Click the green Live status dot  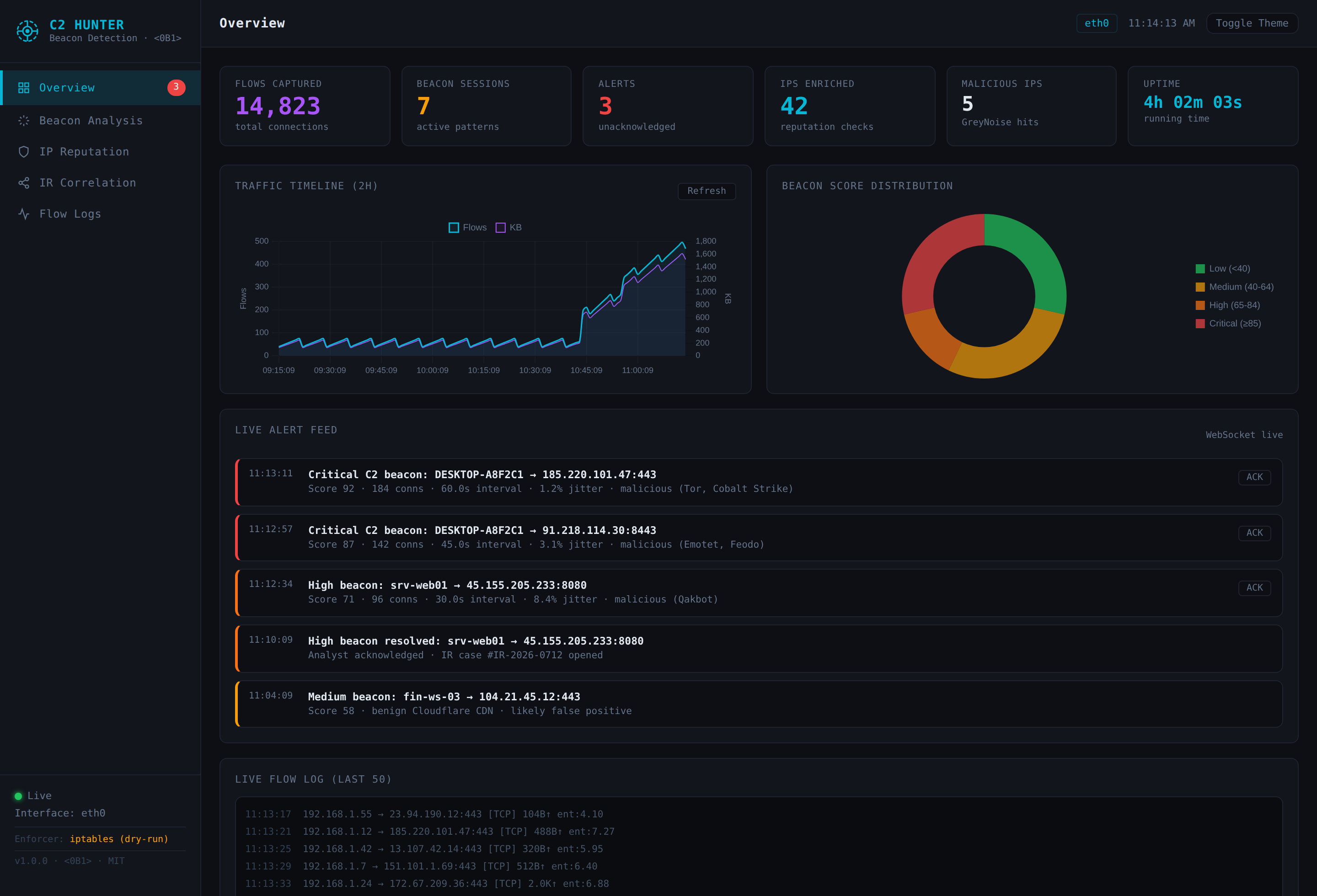coord(18,796)
